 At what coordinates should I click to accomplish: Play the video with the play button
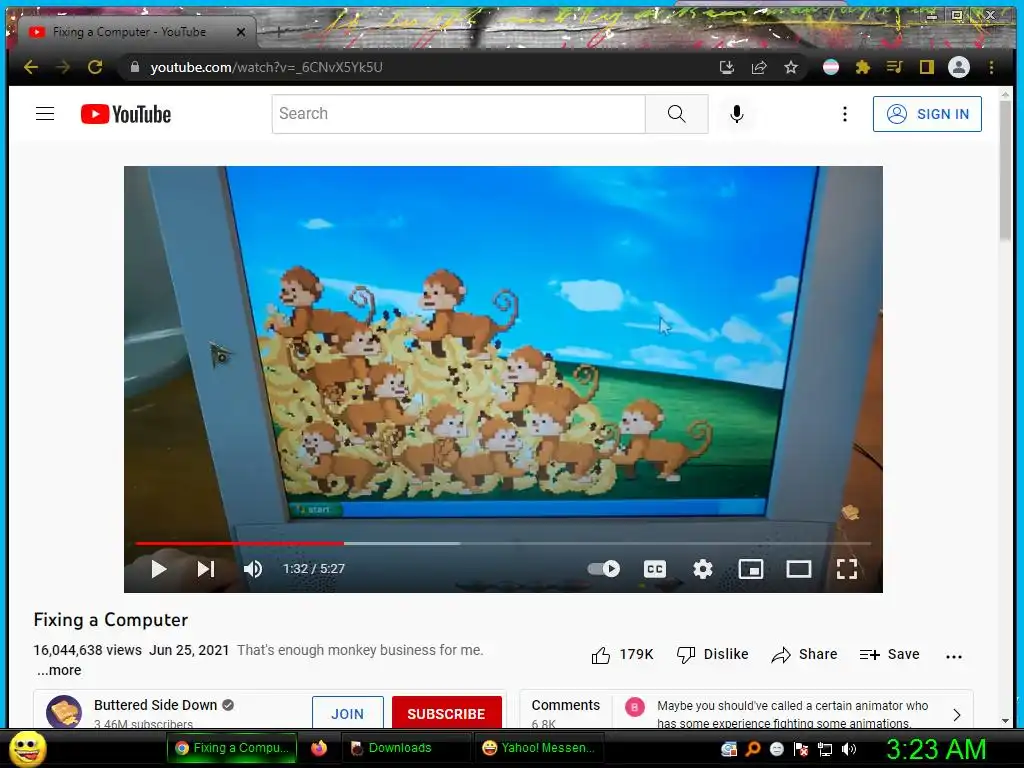click(159, 569)
